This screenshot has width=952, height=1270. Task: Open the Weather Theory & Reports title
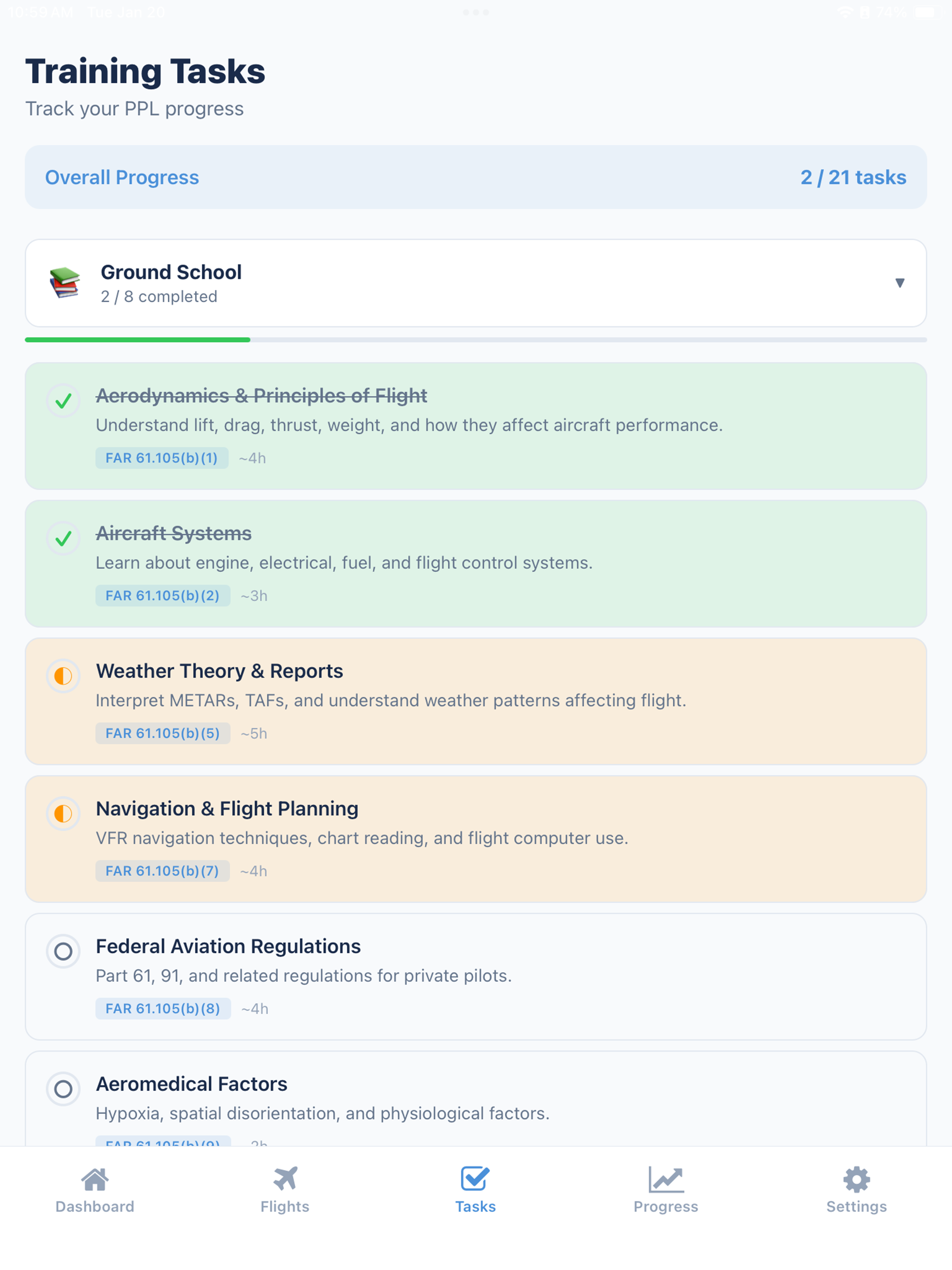coord(219,671)
